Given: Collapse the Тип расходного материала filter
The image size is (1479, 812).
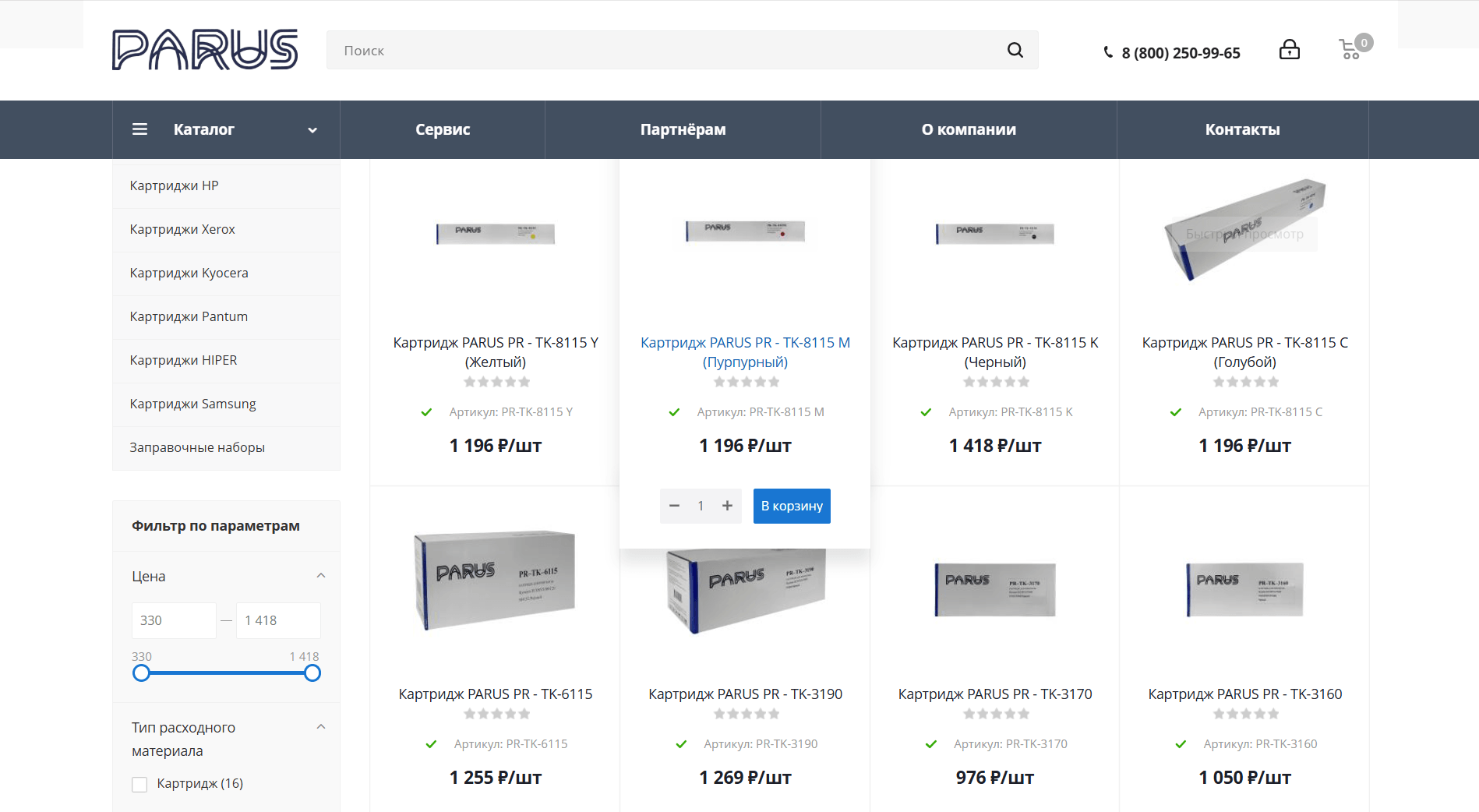Looking at the screenshot, I should pyautogui.click(x=320, y=727).
